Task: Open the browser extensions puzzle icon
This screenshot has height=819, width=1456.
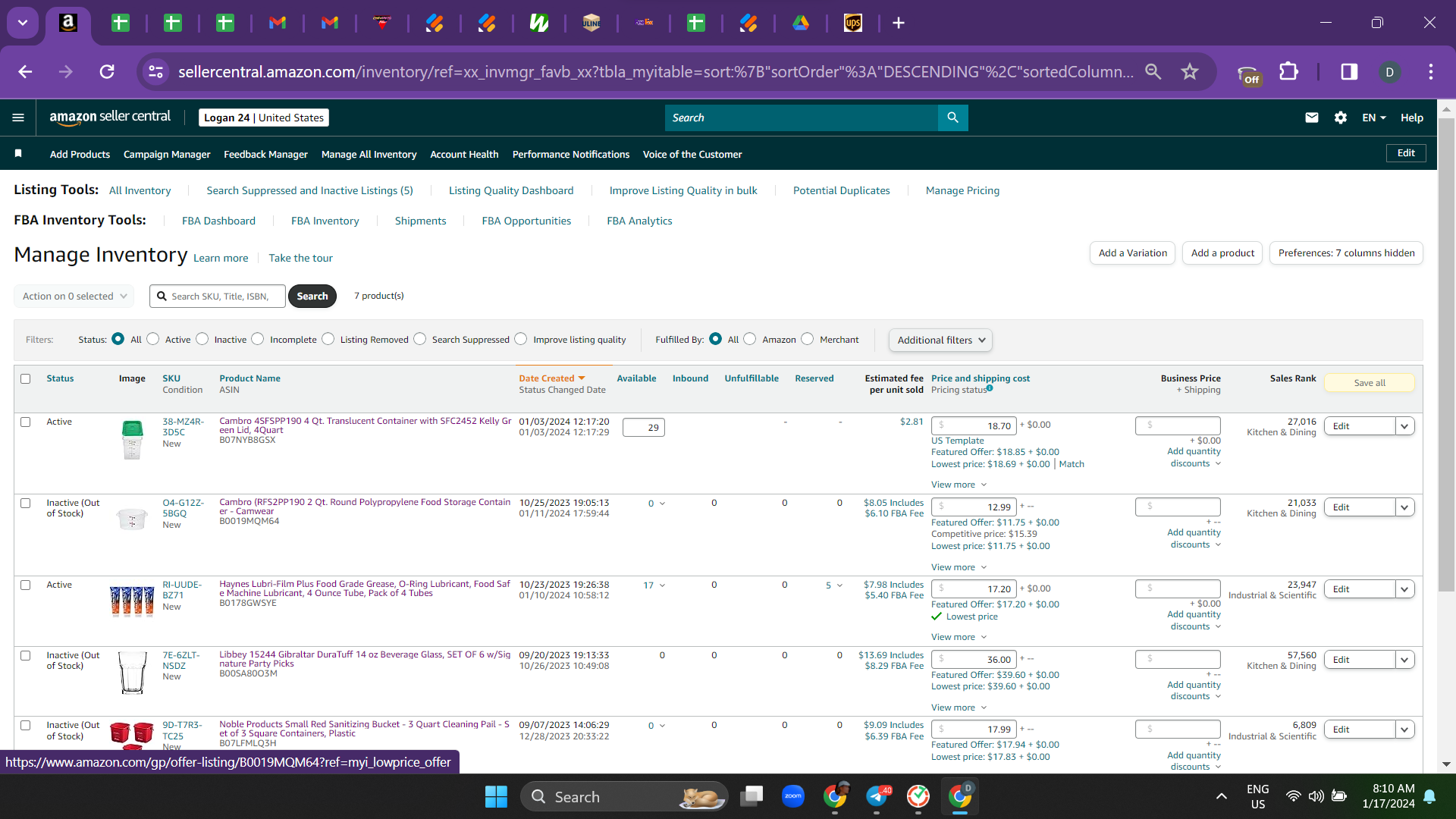Action: [1288, 71]
